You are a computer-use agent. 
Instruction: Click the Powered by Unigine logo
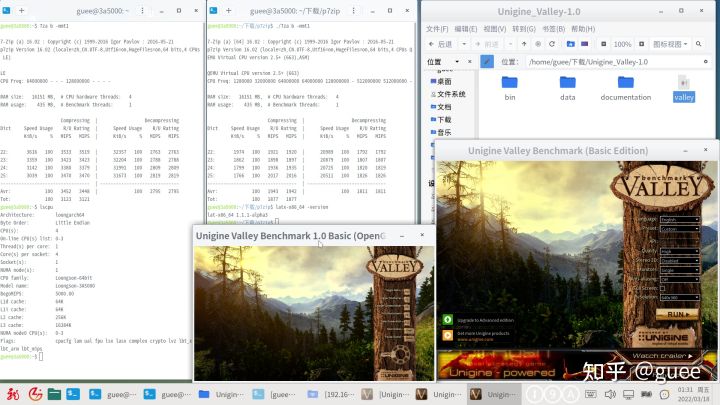663,338
